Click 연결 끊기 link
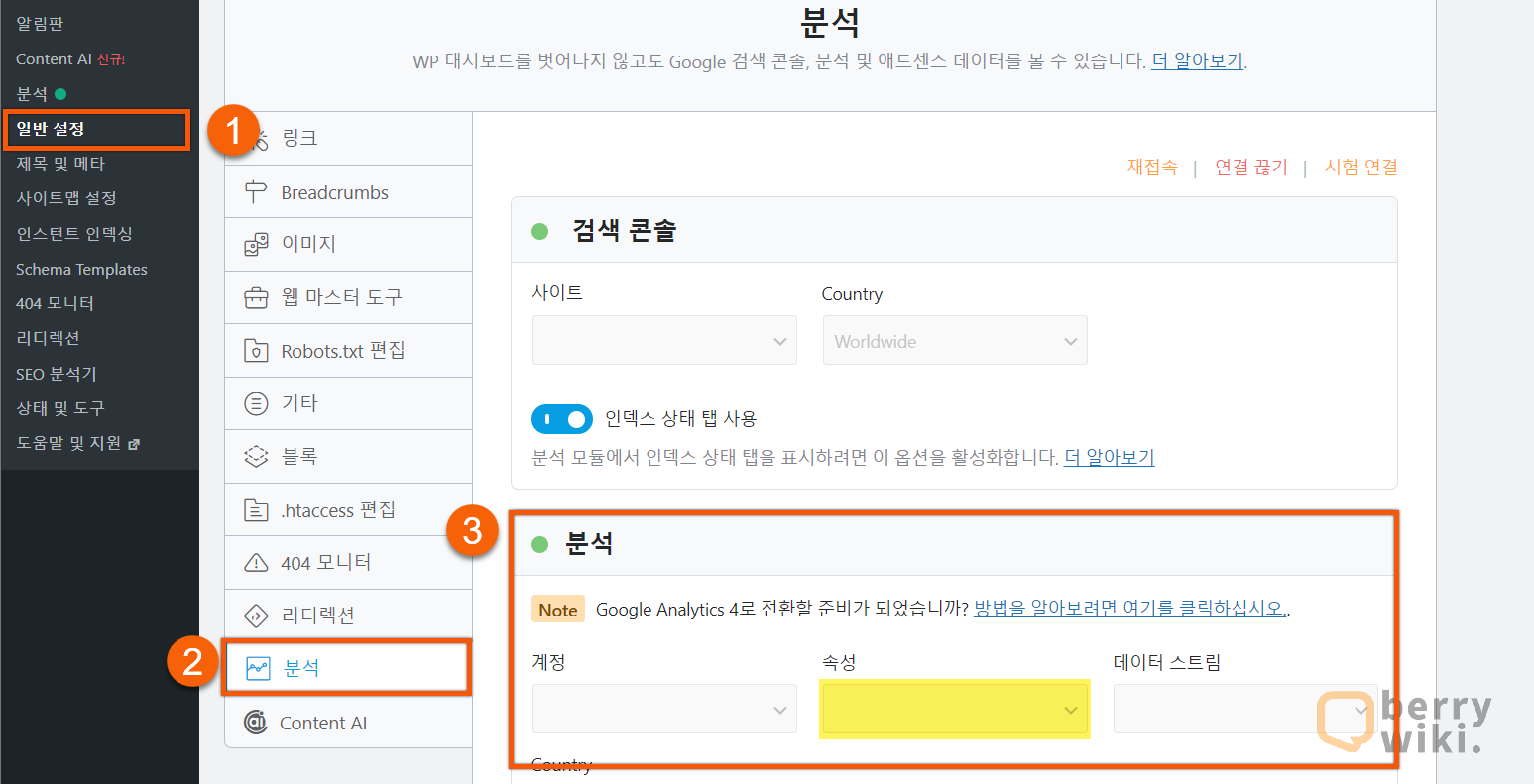This screenshot has height=784, width=1534. pyautogui.click(x=1251, y=168)
